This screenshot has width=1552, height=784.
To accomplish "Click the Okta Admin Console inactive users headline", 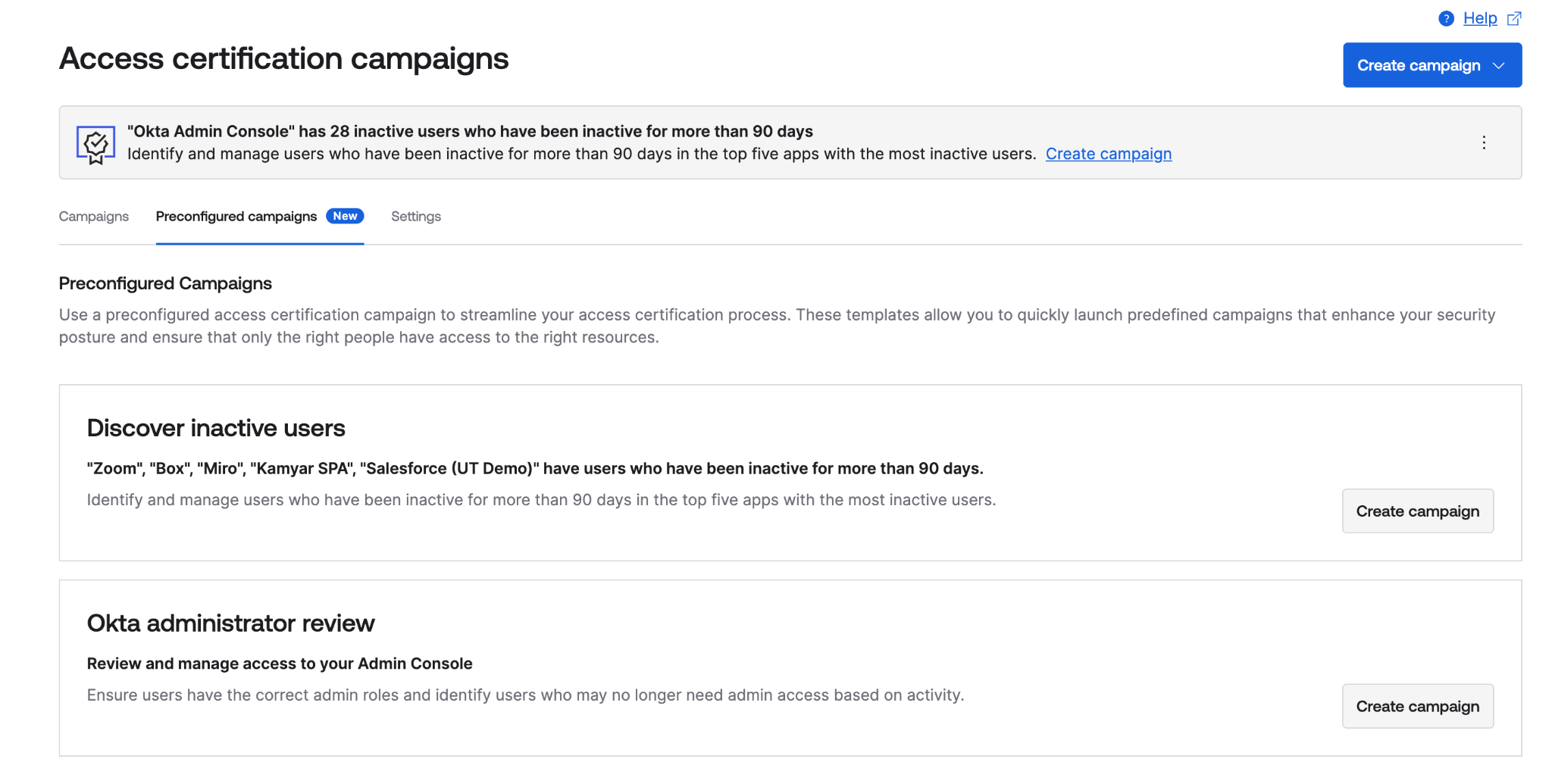I will [470, 132].
